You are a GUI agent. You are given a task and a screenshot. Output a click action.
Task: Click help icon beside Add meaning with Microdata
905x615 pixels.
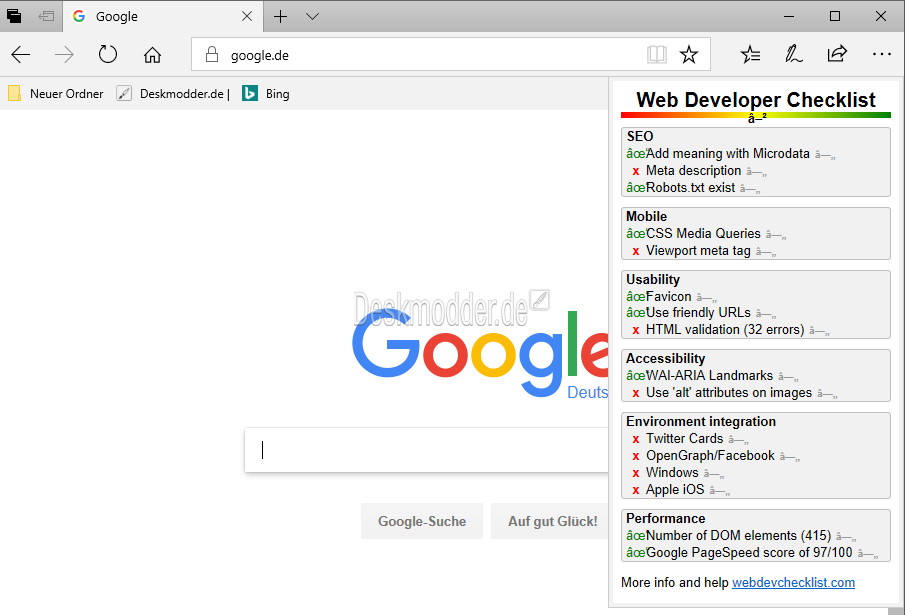(x=825, y=155)
